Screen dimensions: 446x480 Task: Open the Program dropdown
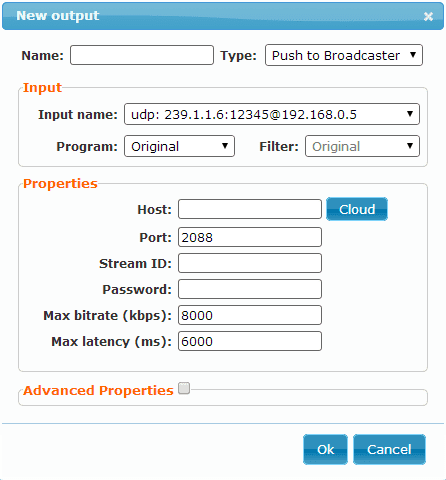pos(179,146)
